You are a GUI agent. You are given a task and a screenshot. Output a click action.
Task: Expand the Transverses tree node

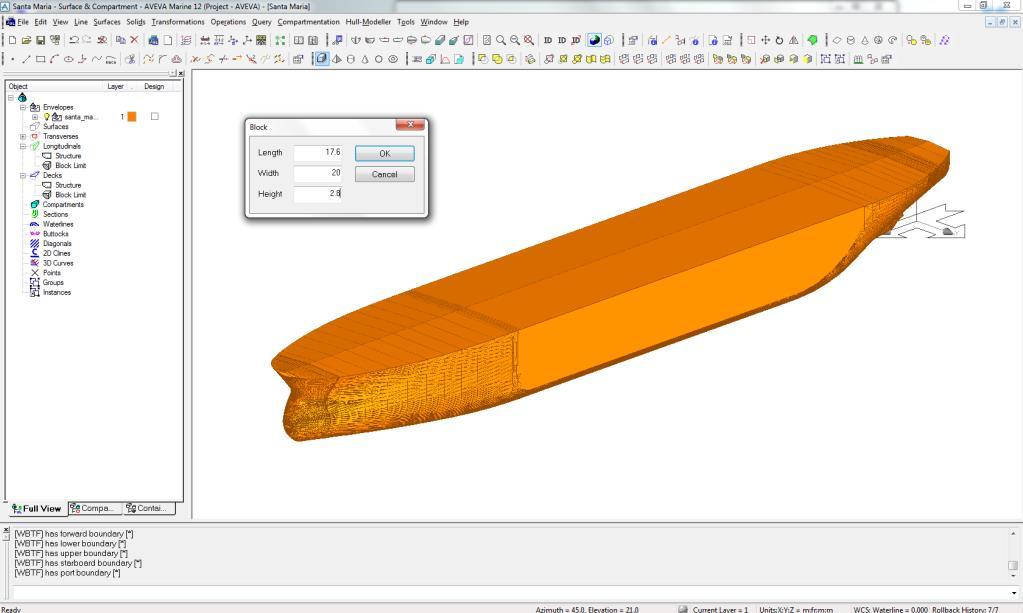23,137
